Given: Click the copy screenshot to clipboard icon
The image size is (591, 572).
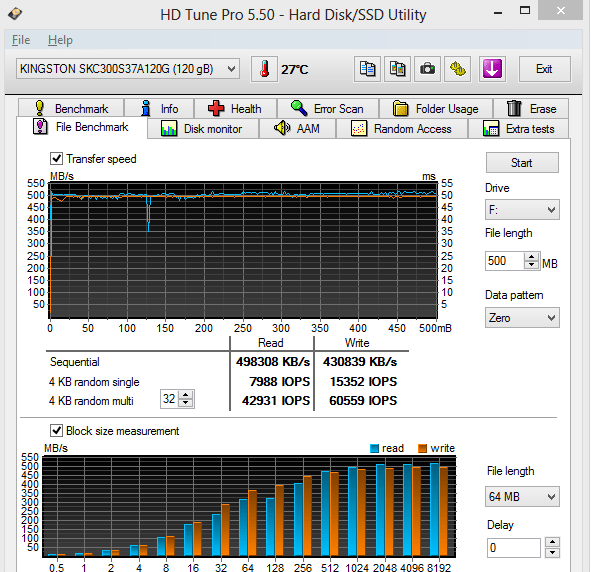Looking at the screenshot, I should tap(397, 69).
